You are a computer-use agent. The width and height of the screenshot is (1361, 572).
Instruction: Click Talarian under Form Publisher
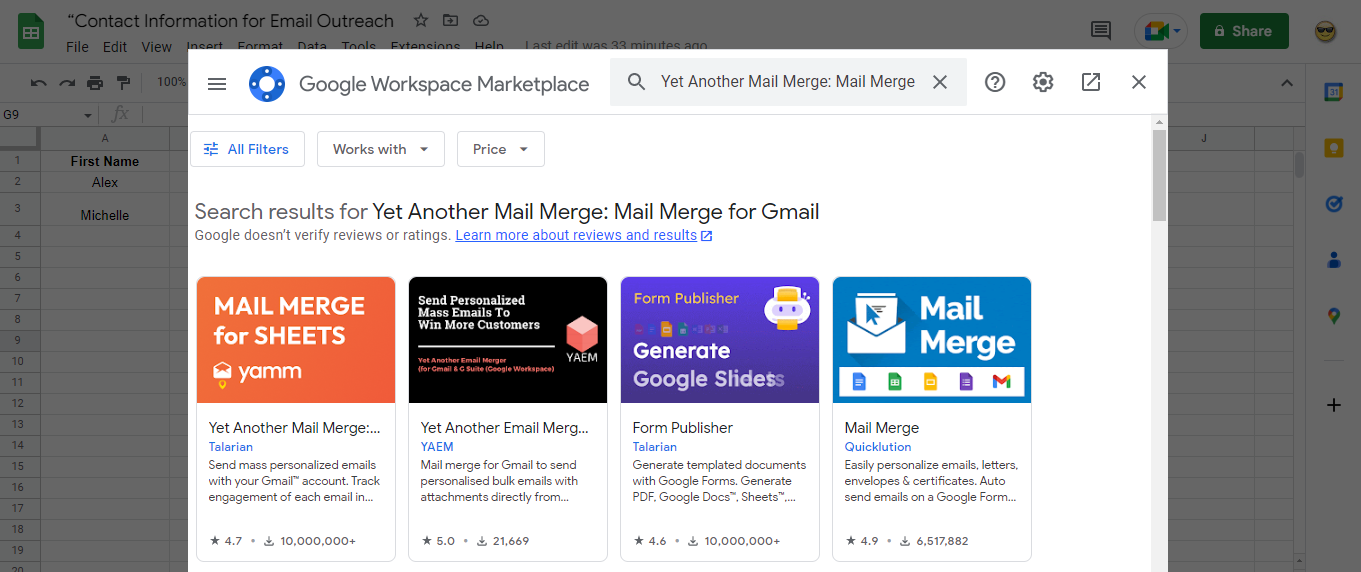click(655, 447)
